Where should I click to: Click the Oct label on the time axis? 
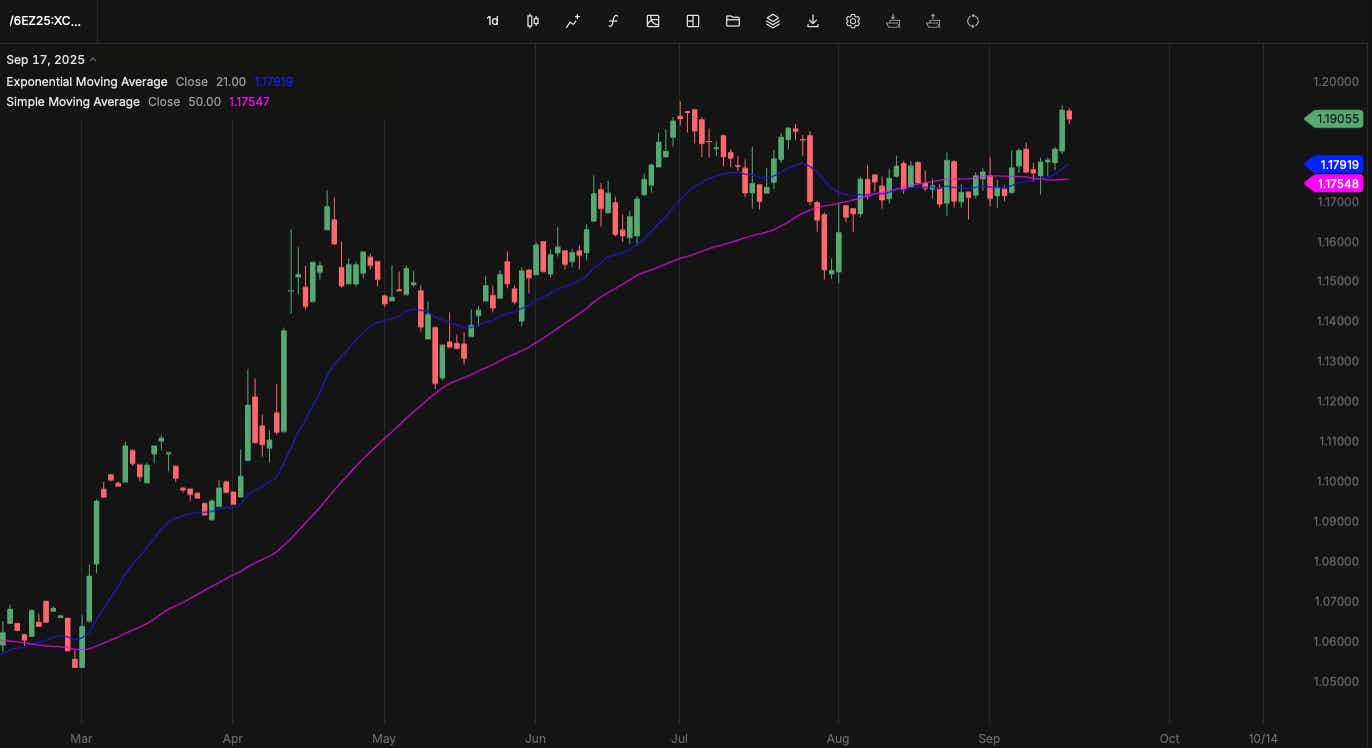click(x=1169, y=738)
